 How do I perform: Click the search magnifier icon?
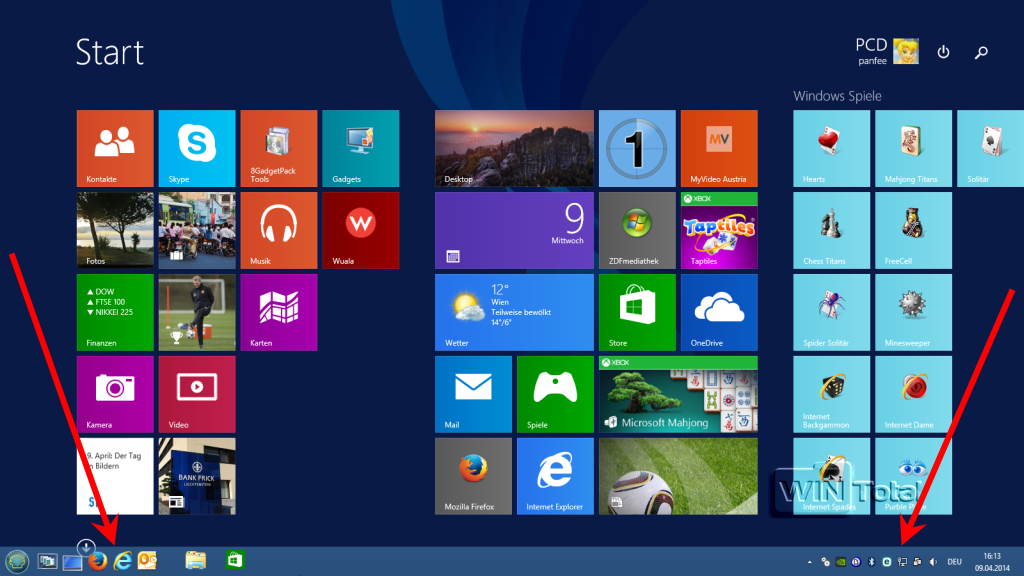coord(981,52)
